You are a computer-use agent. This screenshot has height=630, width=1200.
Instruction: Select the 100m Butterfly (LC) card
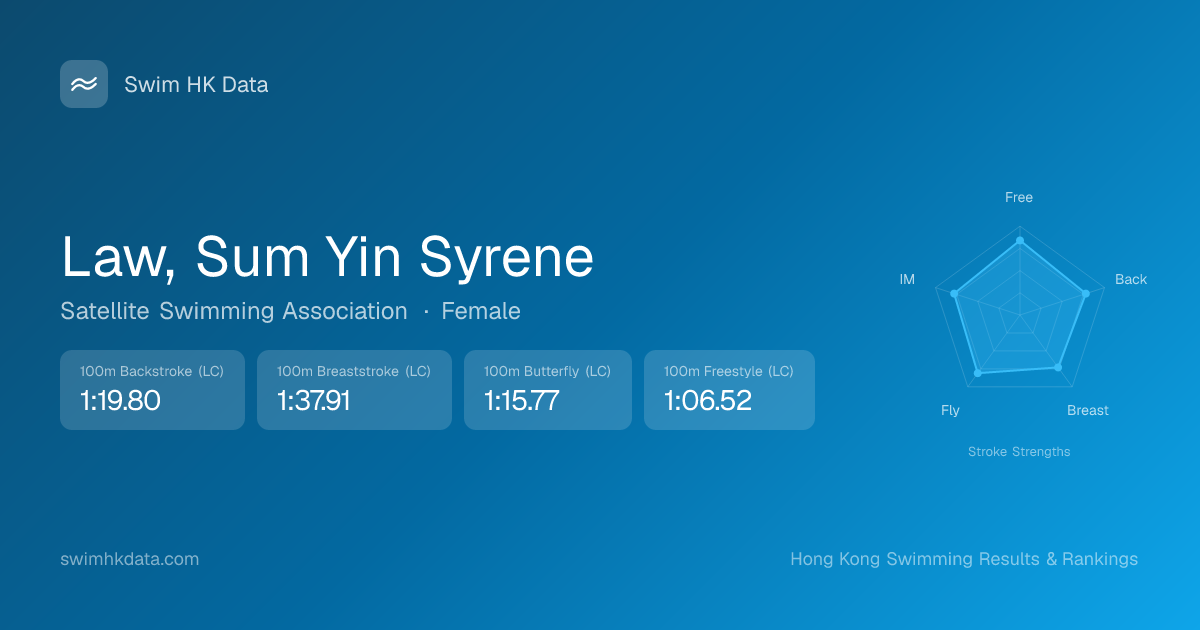547,390
